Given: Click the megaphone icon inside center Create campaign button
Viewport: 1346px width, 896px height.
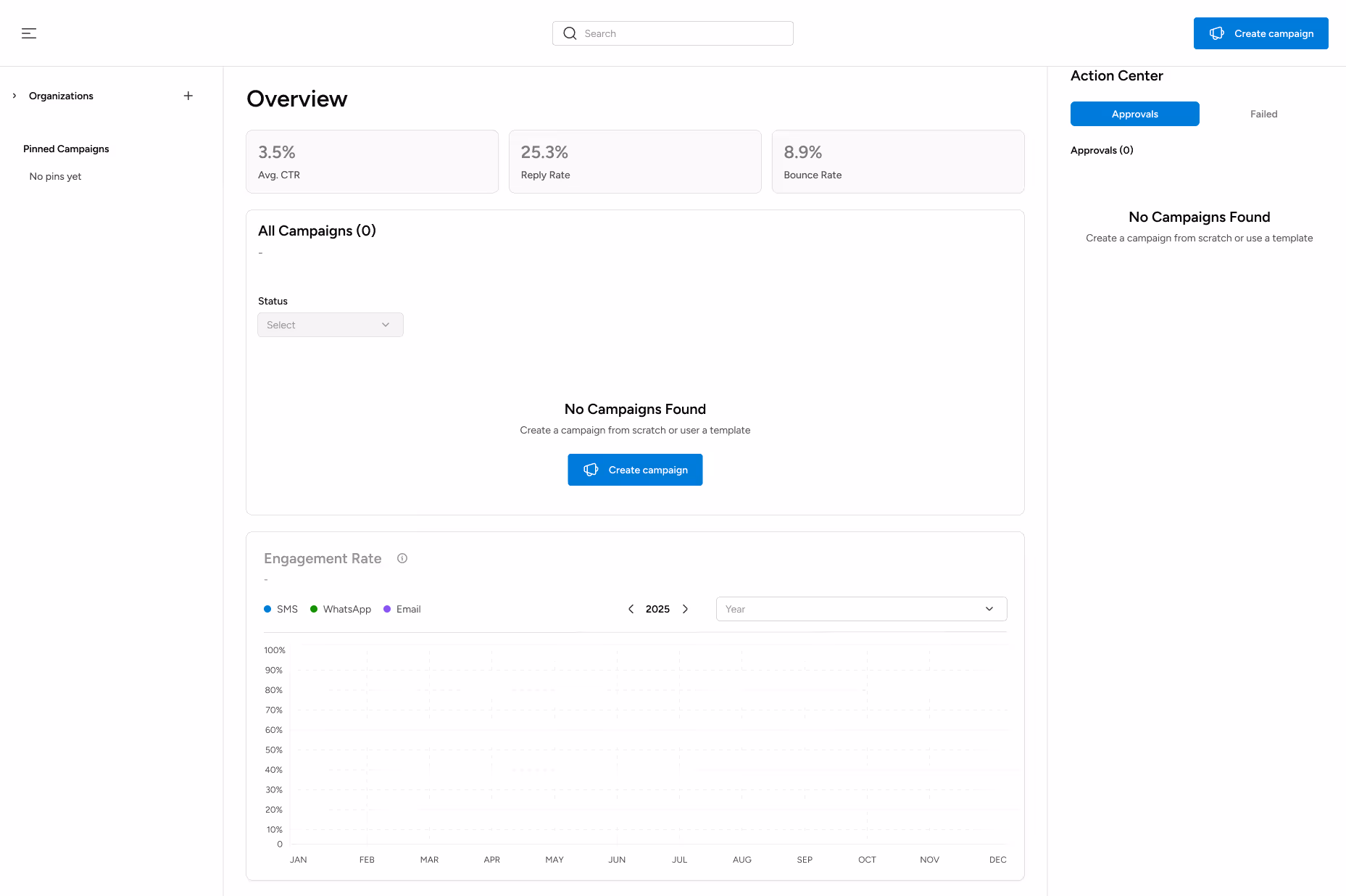Looking at the screenshot, I should [x=592, y=470].
